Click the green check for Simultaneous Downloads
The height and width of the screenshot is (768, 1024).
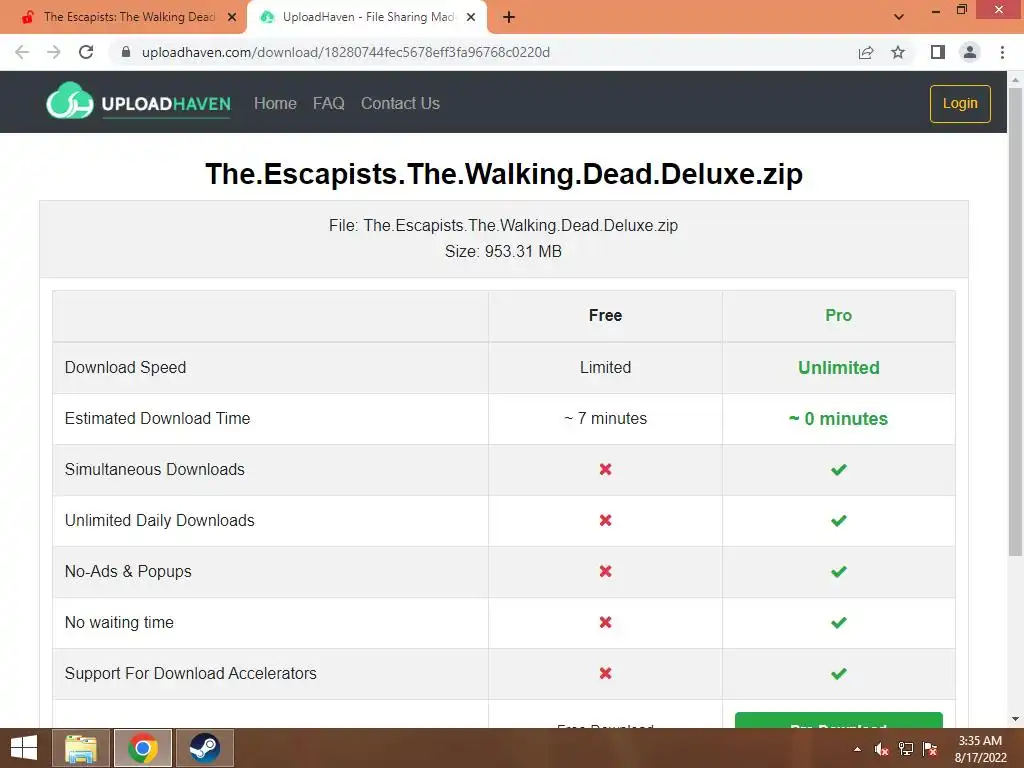839,469
